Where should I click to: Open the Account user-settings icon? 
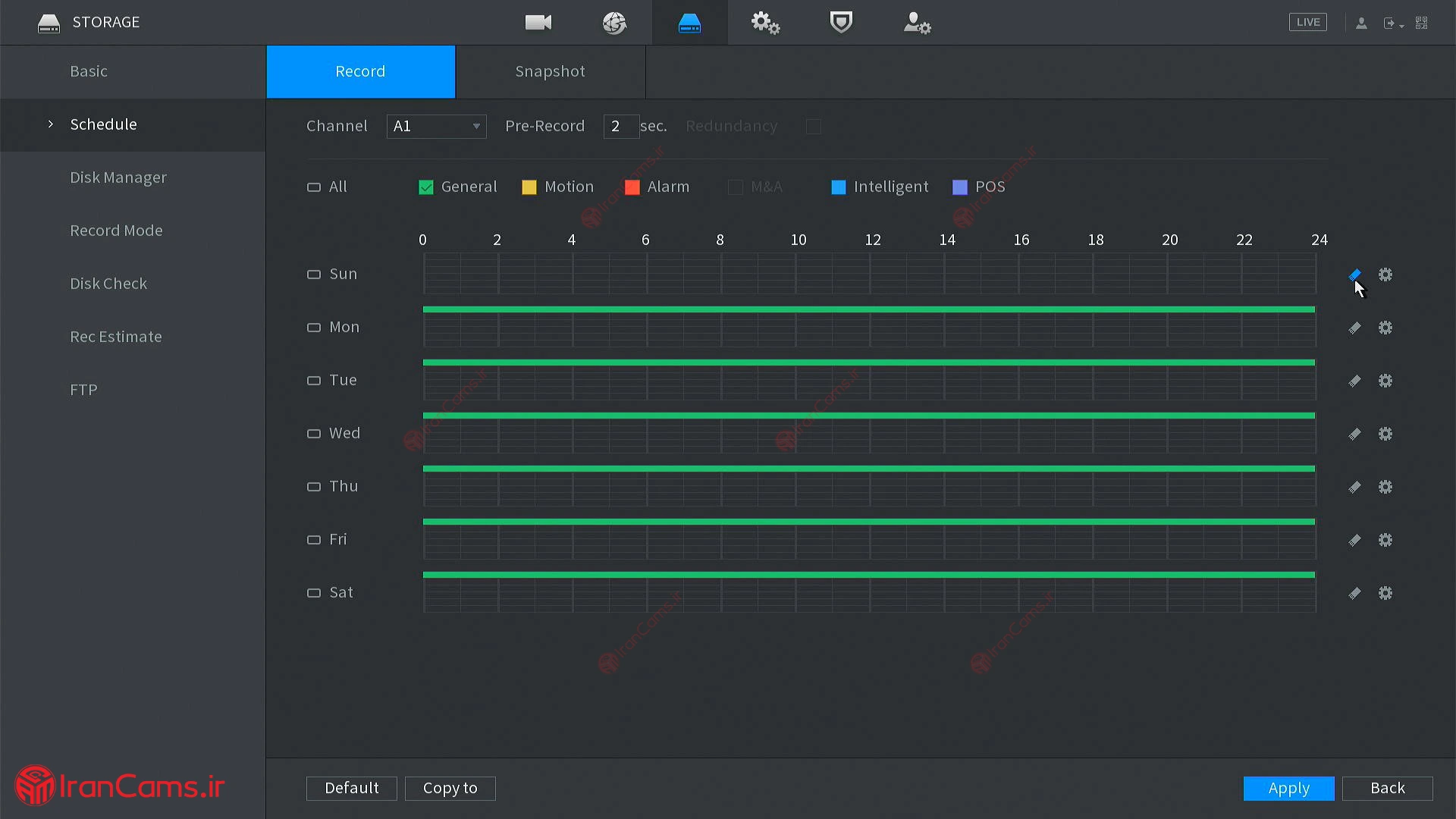point(917,23)
